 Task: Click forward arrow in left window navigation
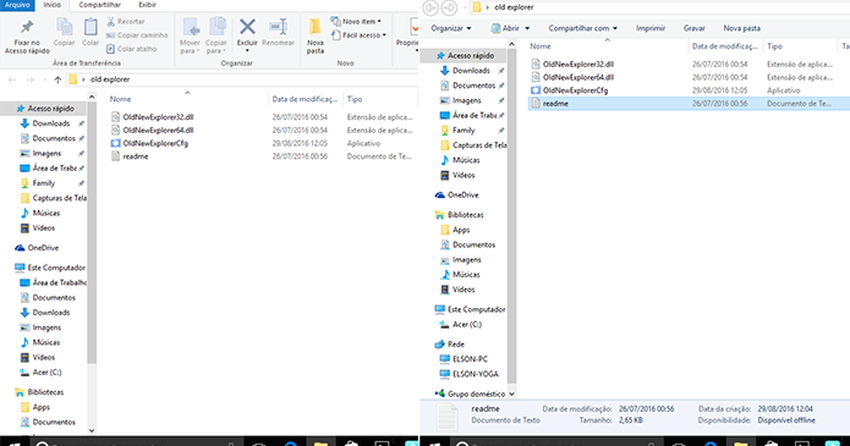tap(30, 80)
